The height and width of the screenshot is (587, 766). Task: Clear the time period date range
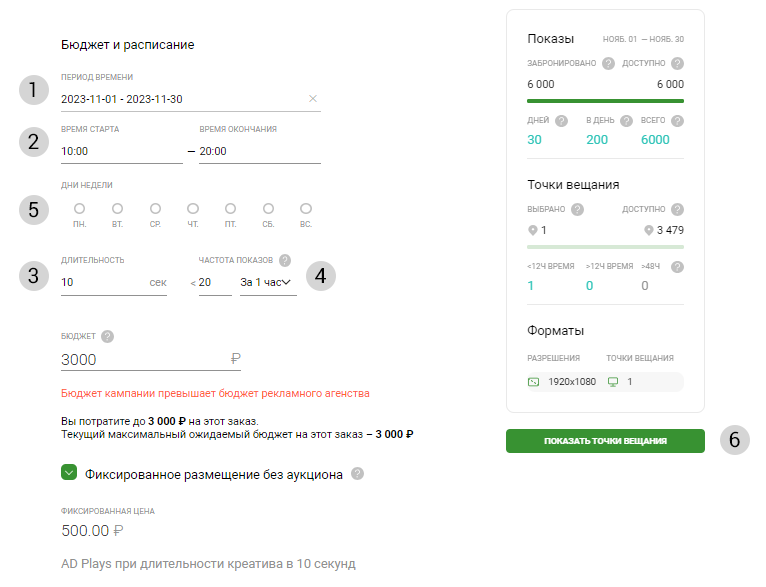click(x=312, y=99)
